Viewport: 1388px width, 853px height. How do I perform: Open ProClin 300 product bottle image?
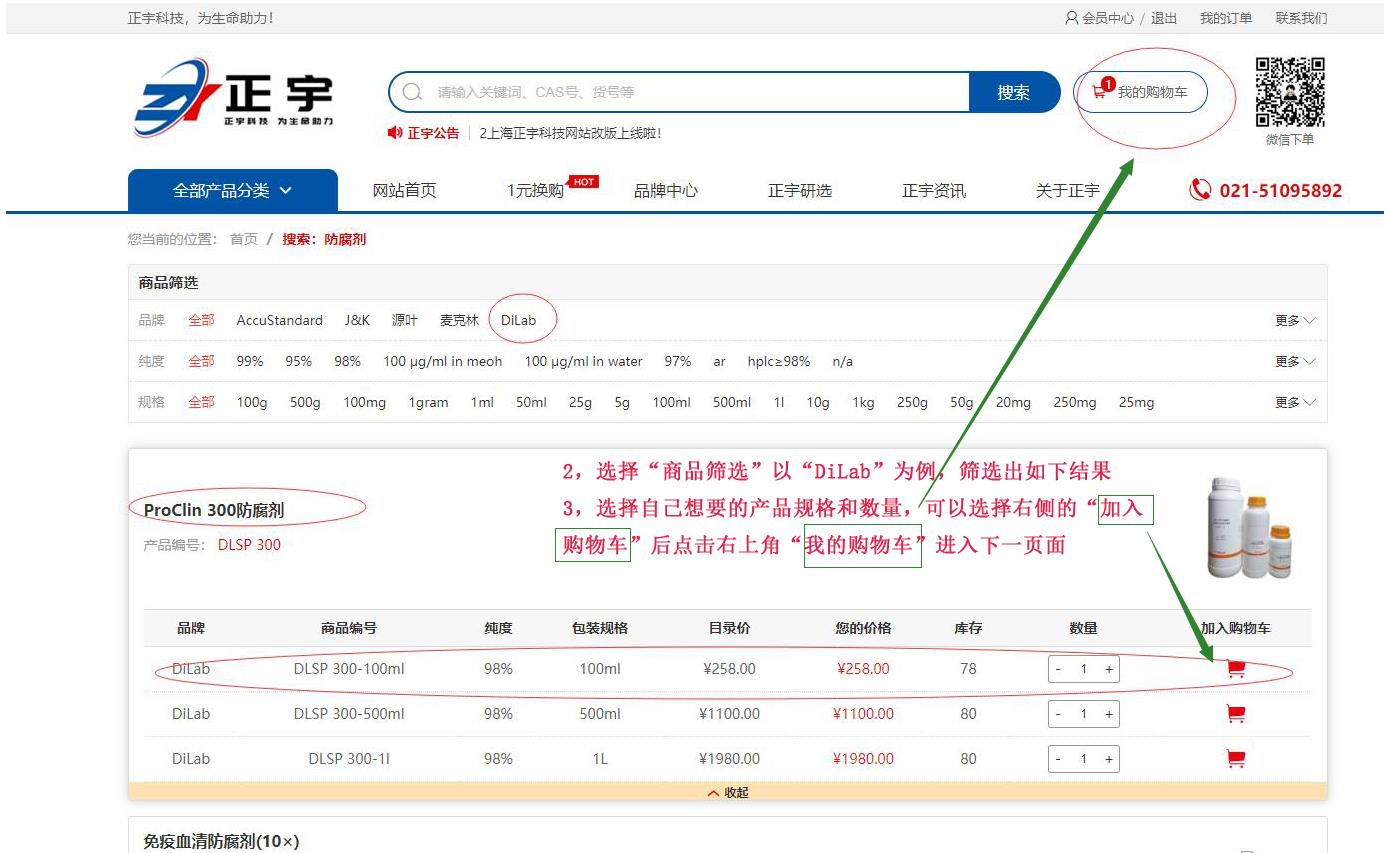pos(1250,527)
